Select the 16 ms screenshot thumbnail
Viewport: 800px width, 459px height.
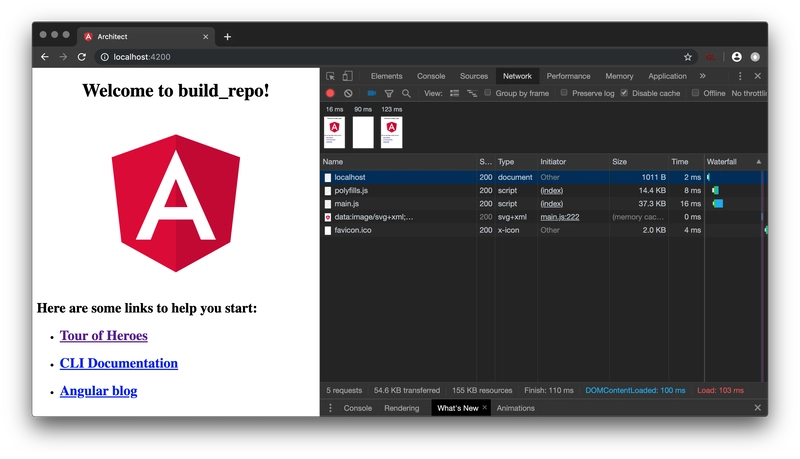point(334,132)
